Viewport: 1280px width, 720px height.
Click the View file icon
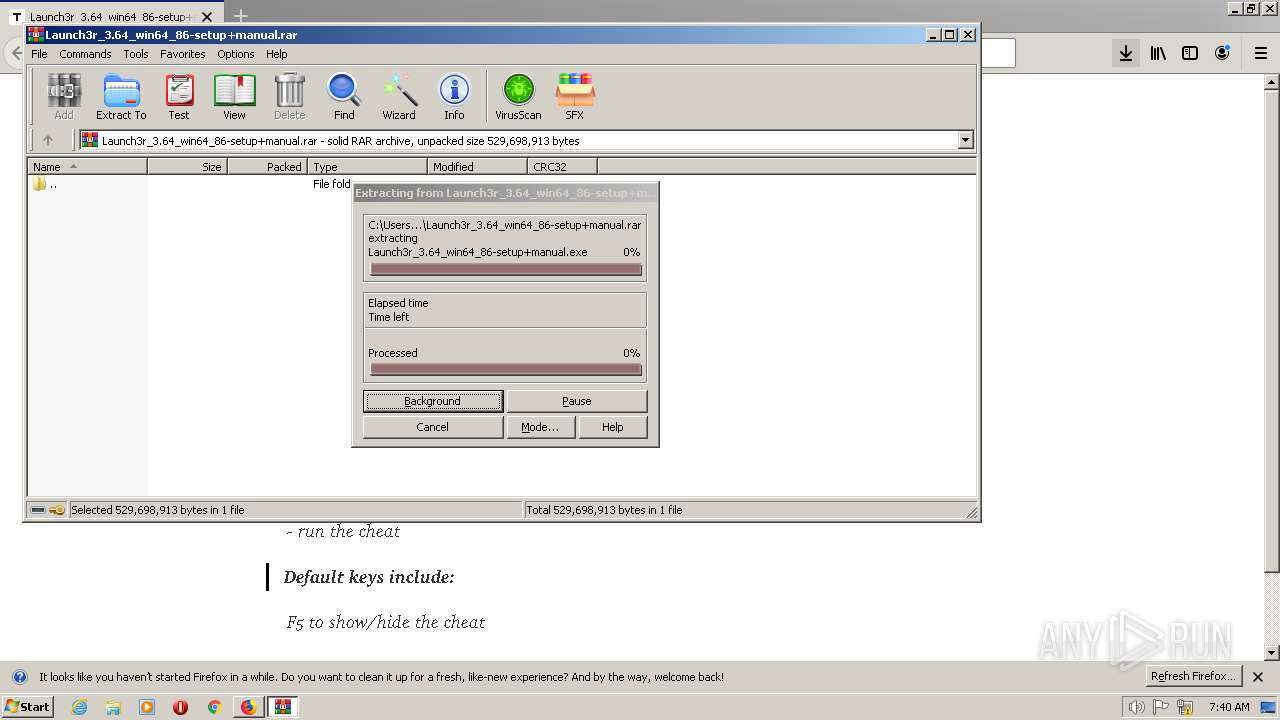(234, 97)
